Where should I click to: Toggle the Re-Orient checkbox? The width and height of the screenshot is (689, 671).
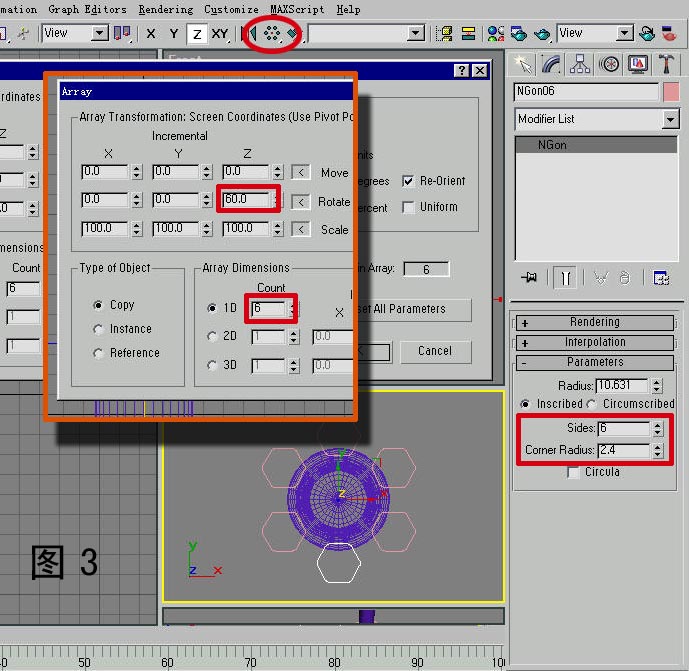click(408, 181)
